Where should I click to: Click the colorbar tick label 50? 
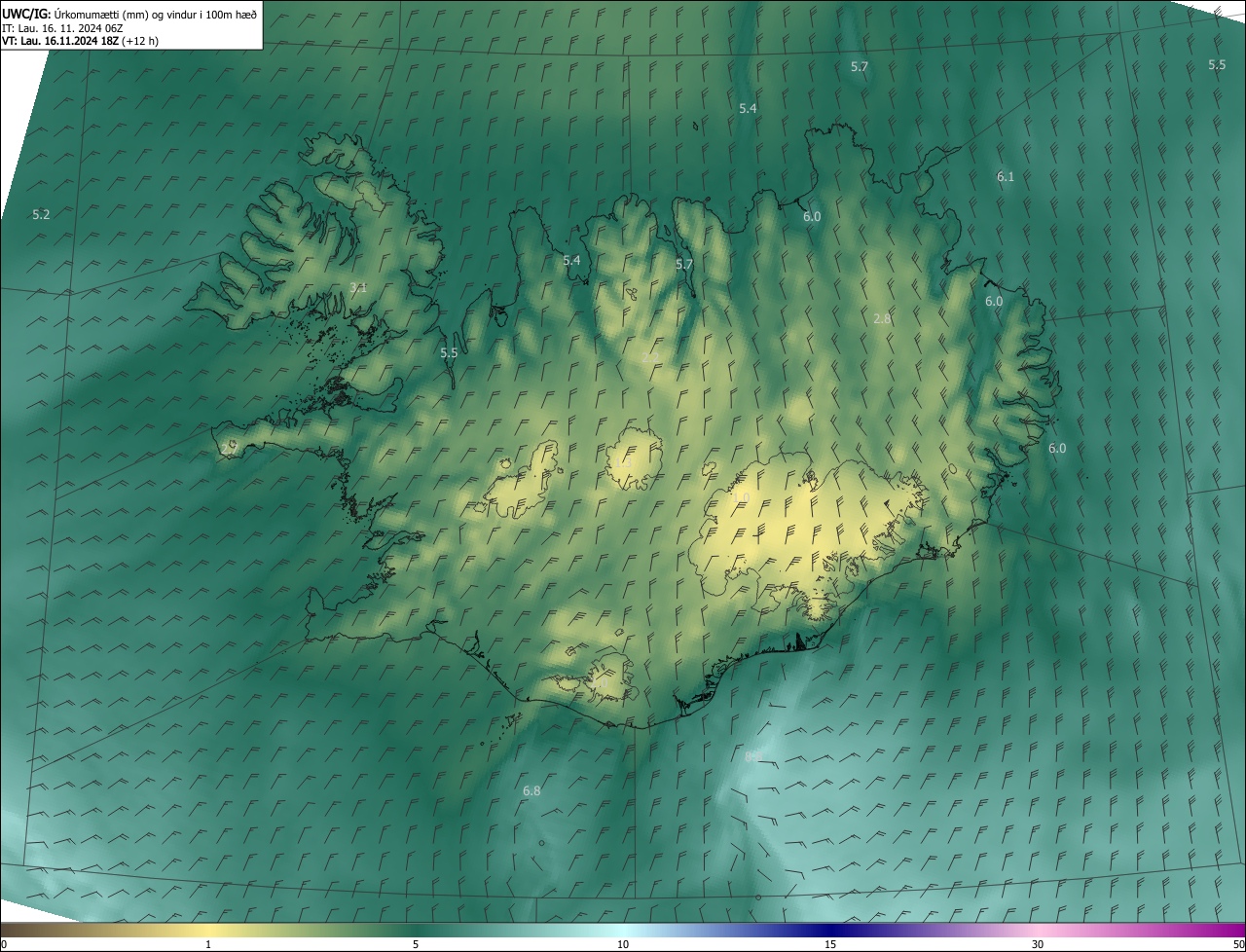1238,945
